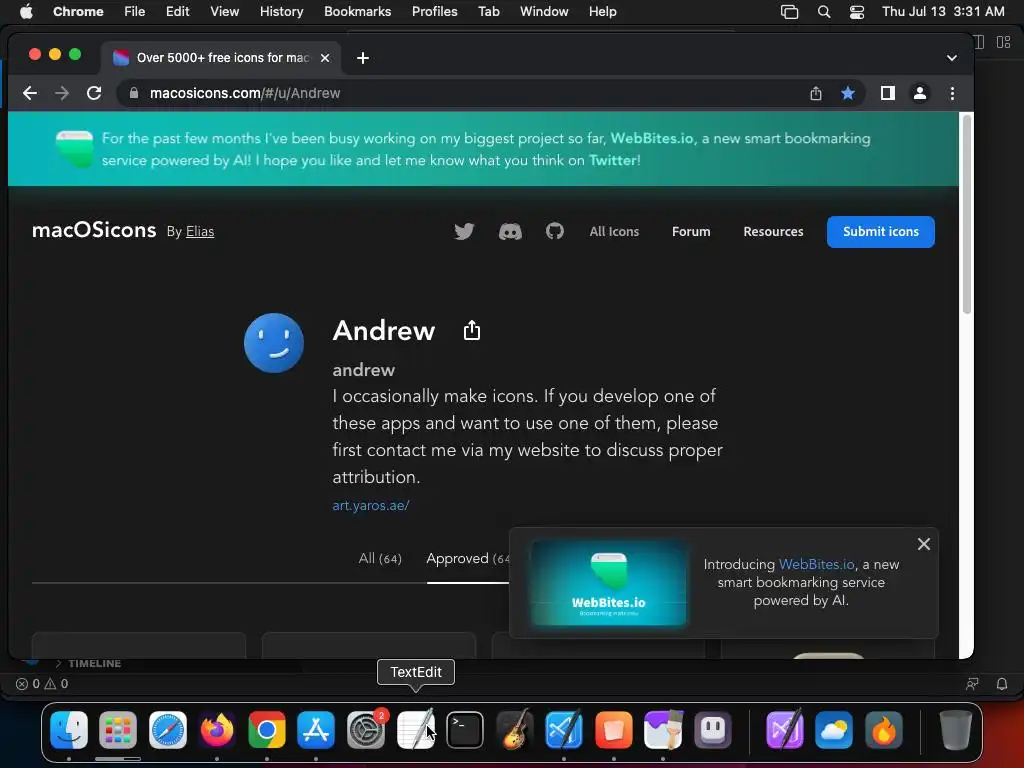The image size is (1024, 768).
Task: Close the macosicons tab
Action: pos(325,58)
